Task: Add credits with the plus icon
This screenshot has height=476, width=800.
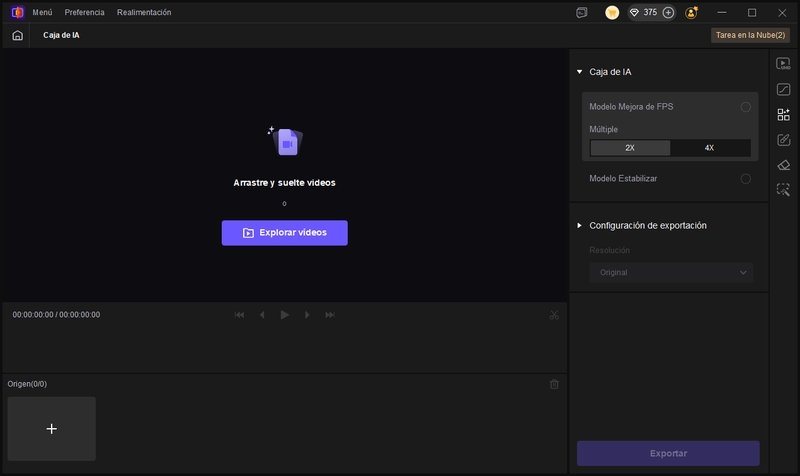Action: click(668, 12)
